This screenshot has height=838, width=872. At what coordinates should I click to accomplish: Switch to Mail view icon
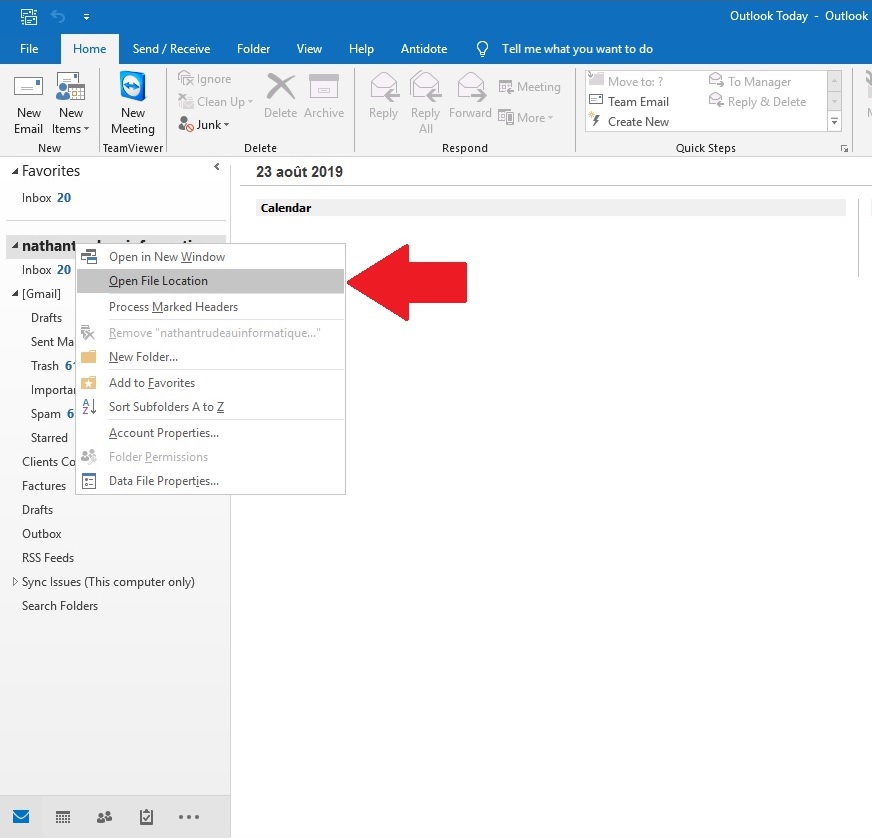pos(21,816)
